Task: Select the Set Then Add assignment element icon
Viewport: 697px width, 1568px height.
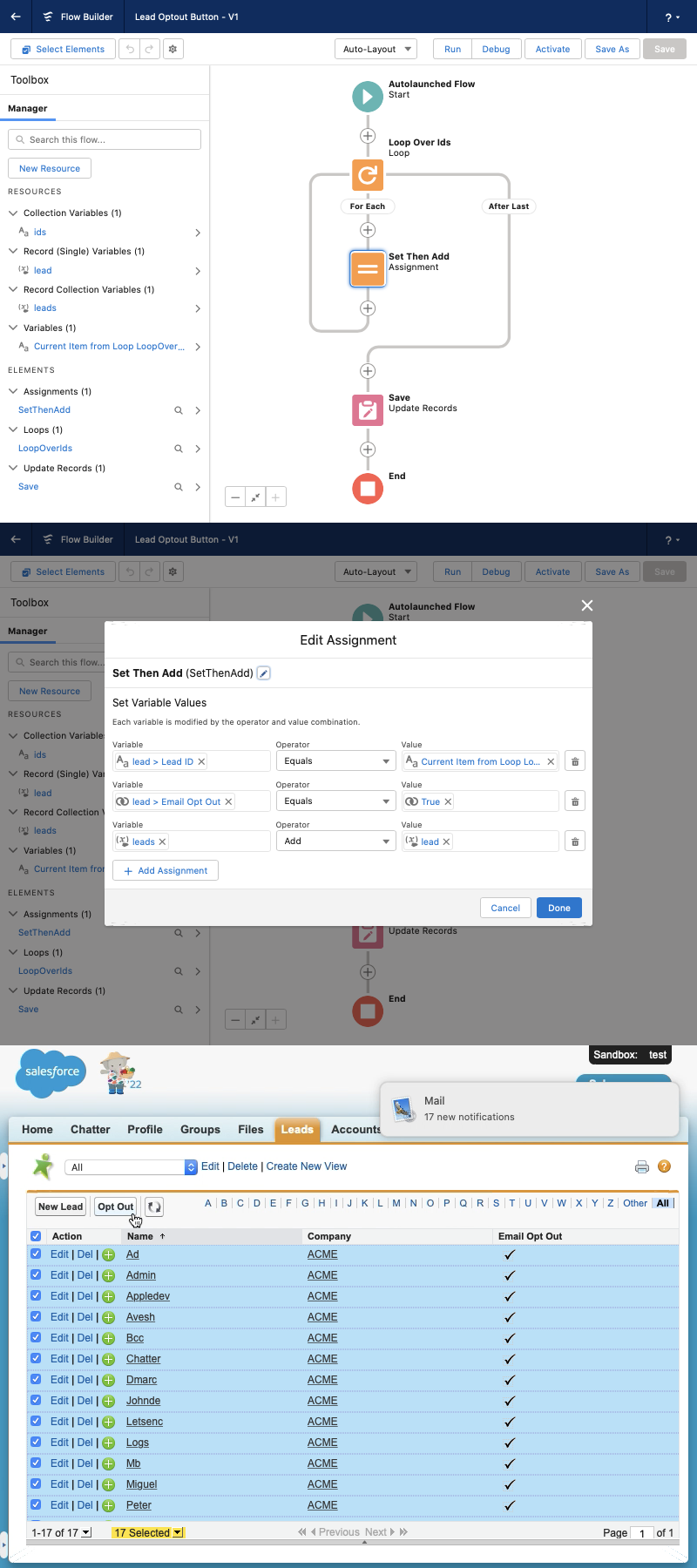Action: (368, 268)
